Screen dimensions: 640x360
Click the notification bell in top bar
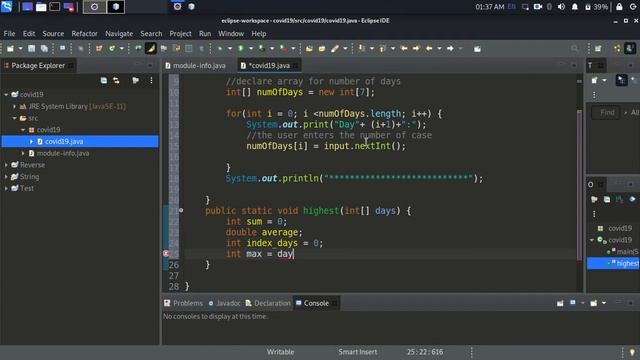click(x=575, y=7)
